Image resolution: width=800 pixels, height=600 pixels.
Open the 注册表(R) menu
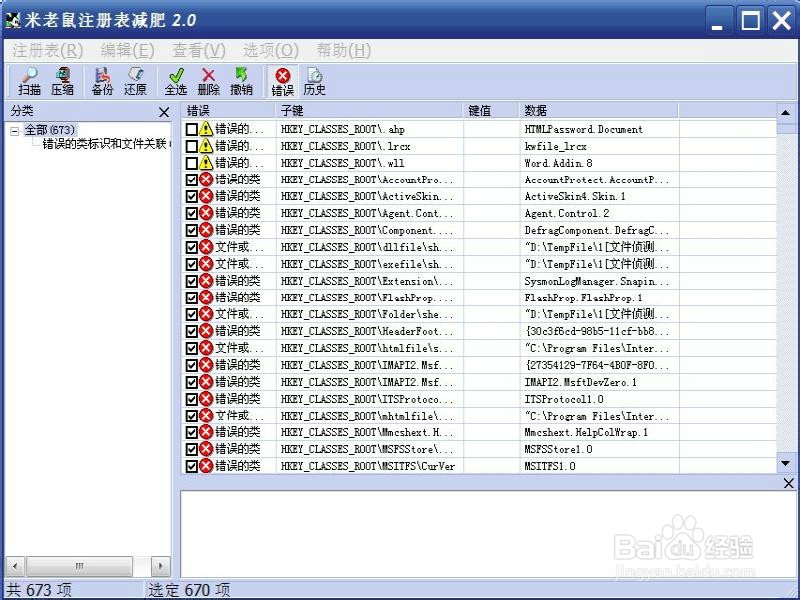[47, 50]
